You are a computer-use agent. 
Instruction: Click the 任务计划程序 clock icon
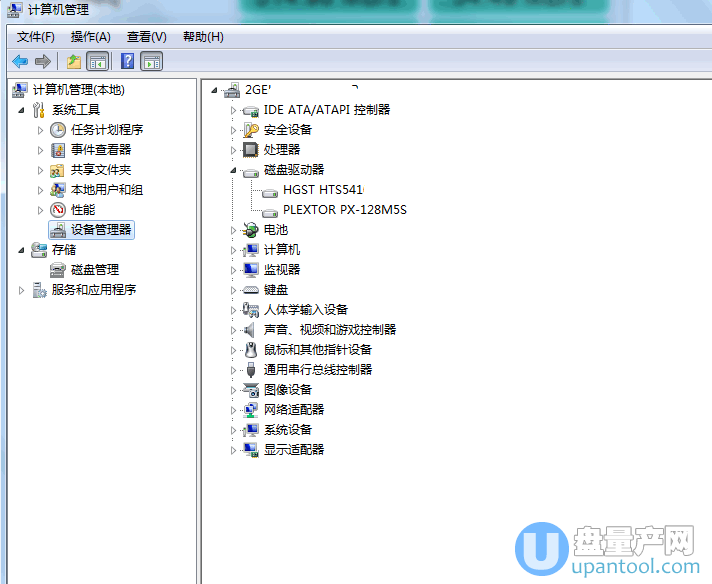[59, 130]
